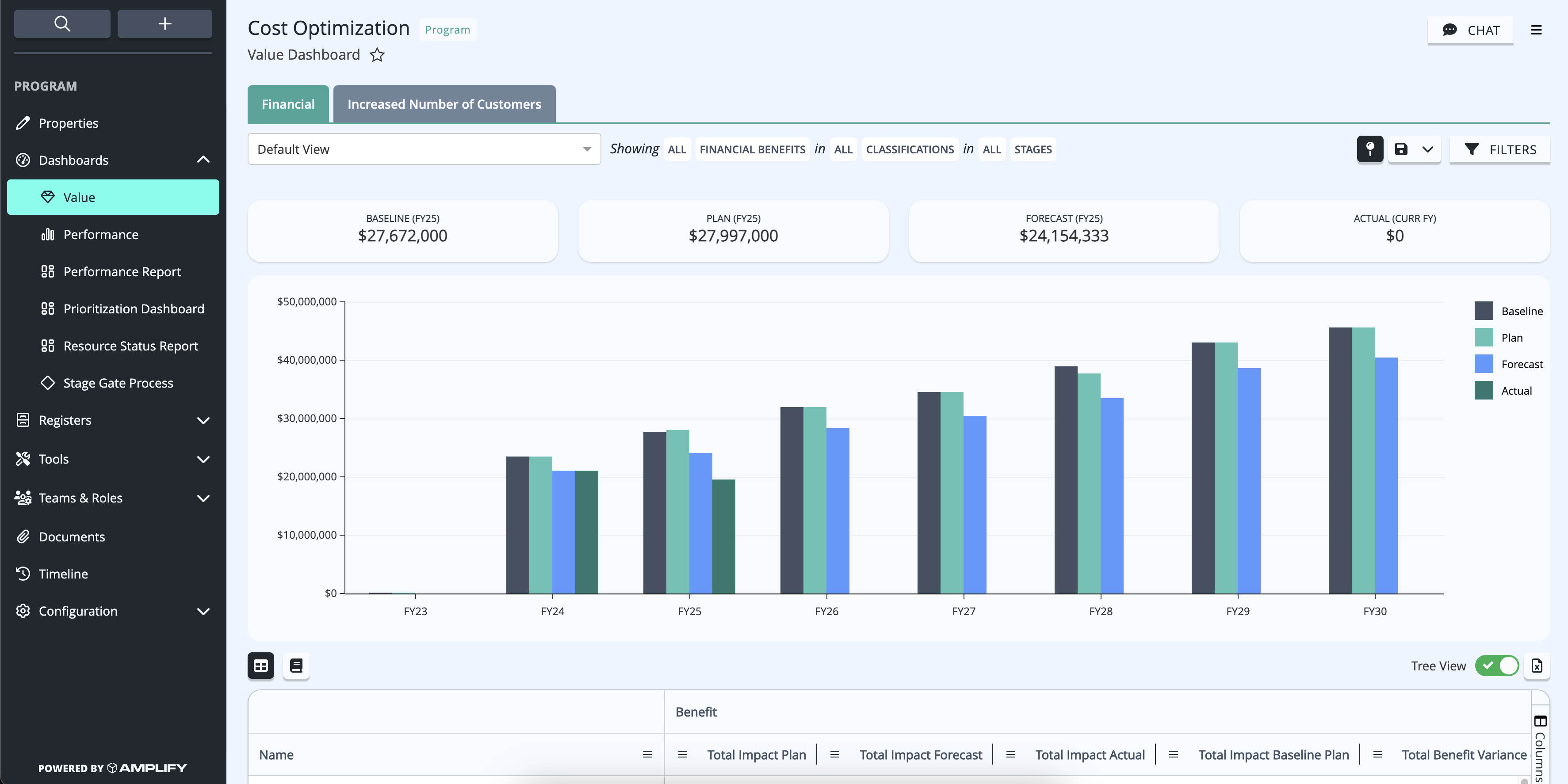Screen dimensions: 1568x784
Task: Toggle the Forecast series in chart legend
Action: (1509, 364)
